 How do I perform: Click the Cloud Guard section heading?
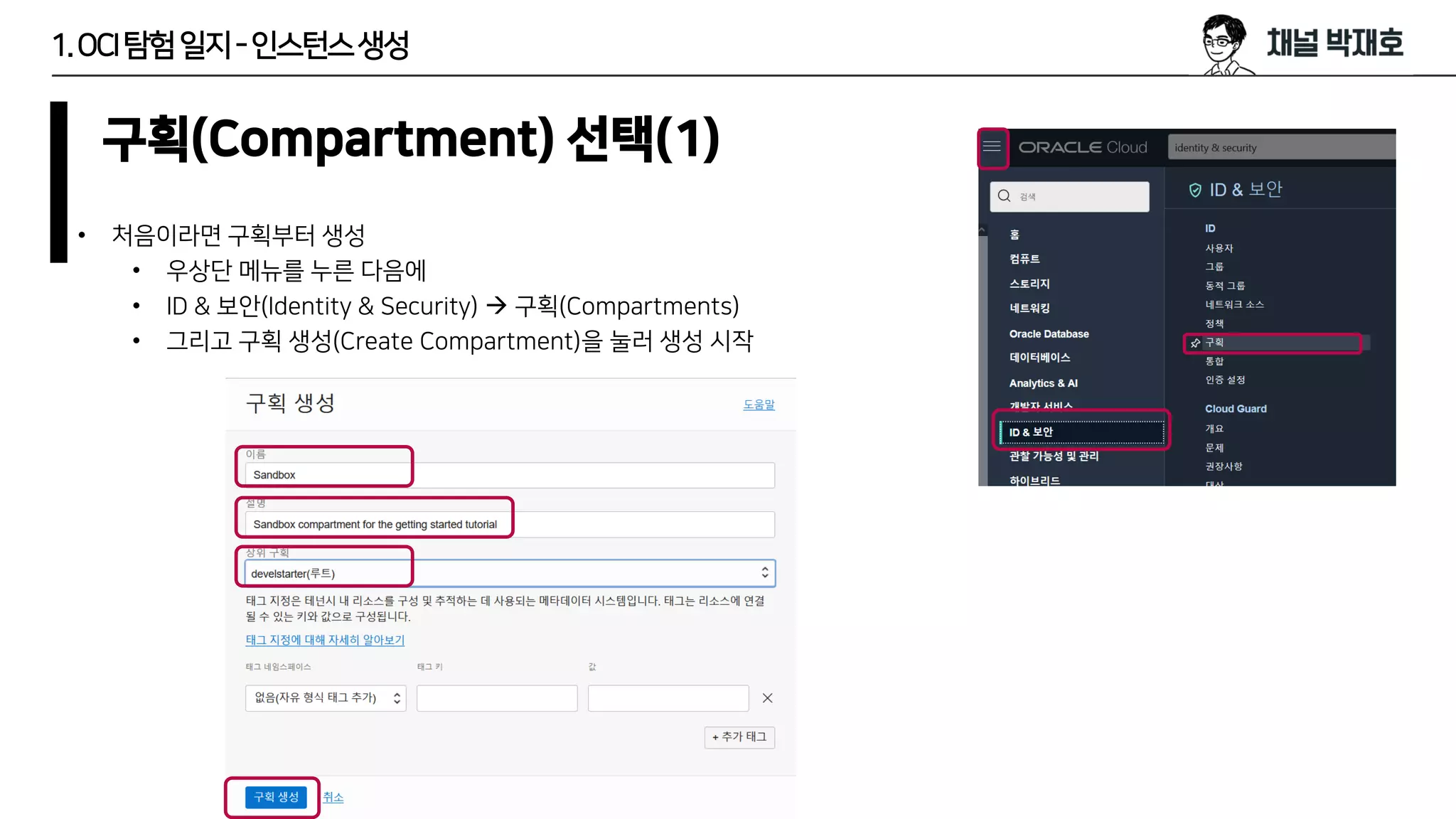[x=1236, y=409]
